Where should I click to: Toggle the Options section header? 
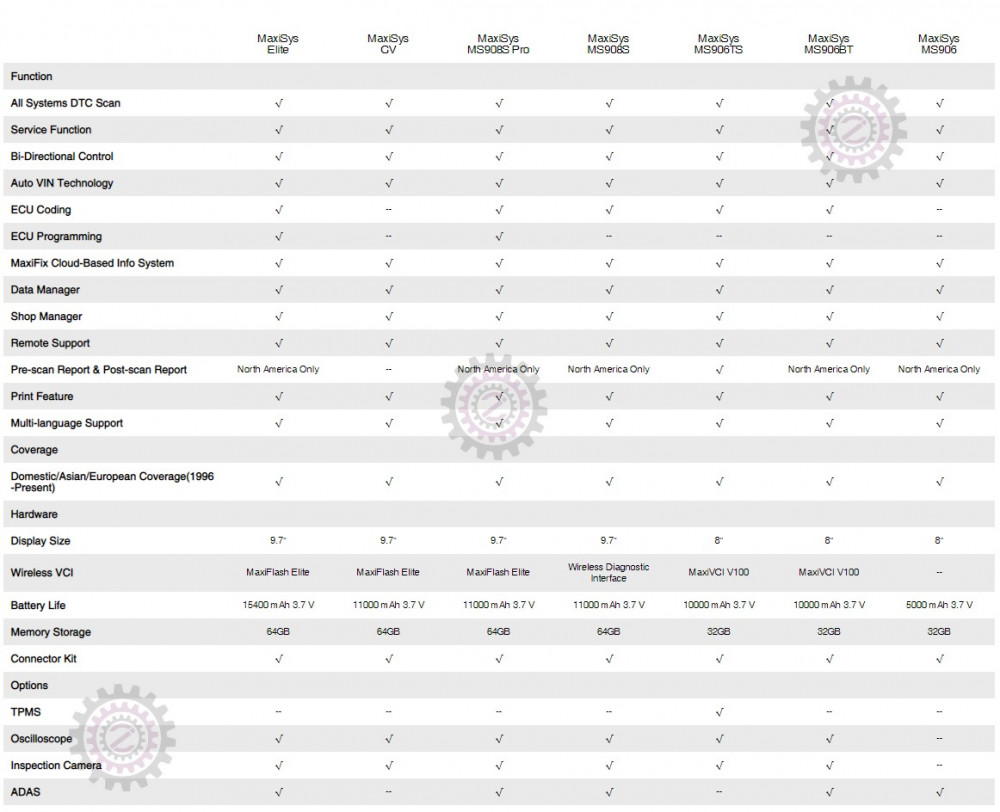pos(30,686)
